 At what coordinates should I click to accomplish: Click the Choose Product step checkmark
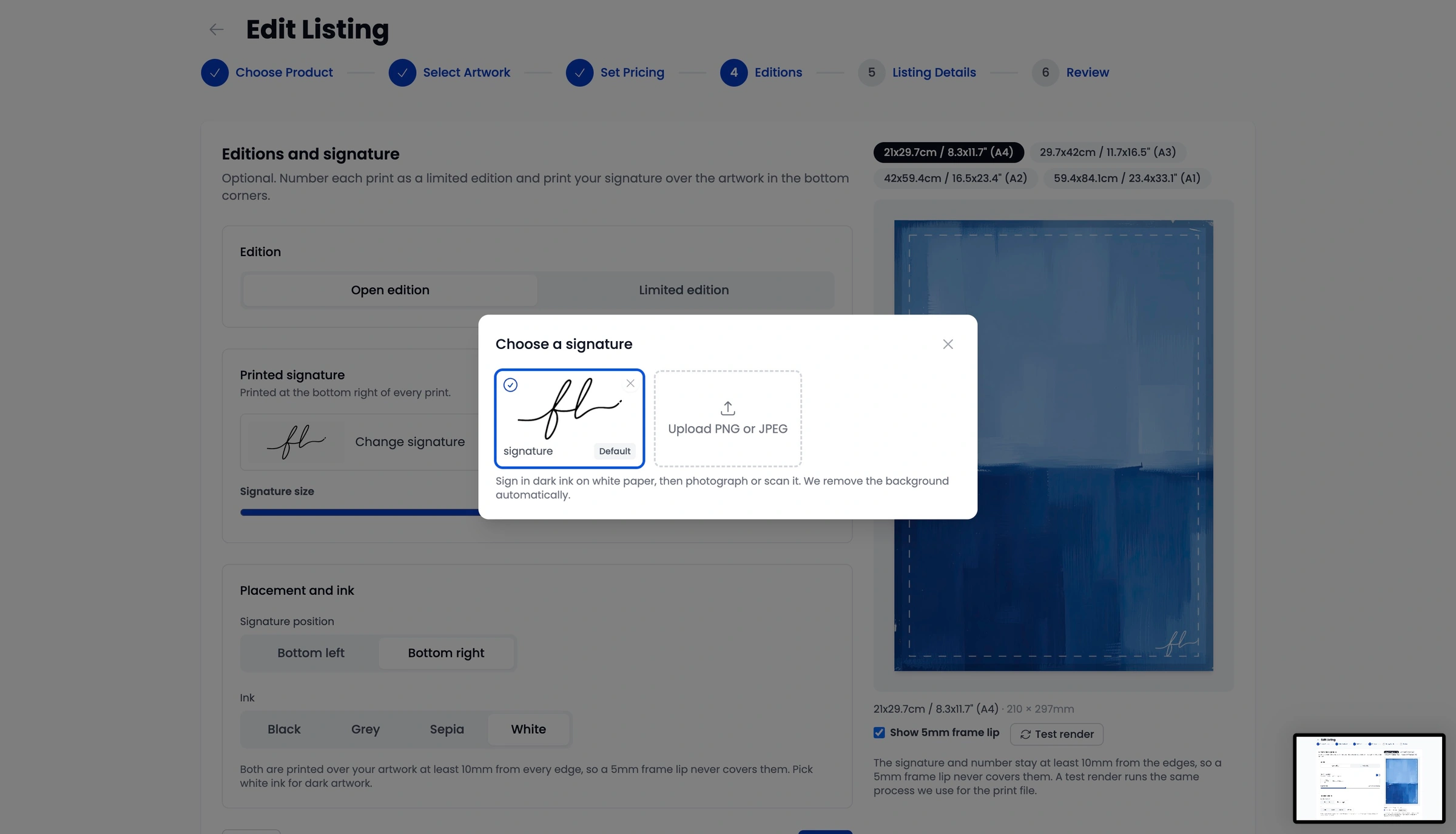215,73
